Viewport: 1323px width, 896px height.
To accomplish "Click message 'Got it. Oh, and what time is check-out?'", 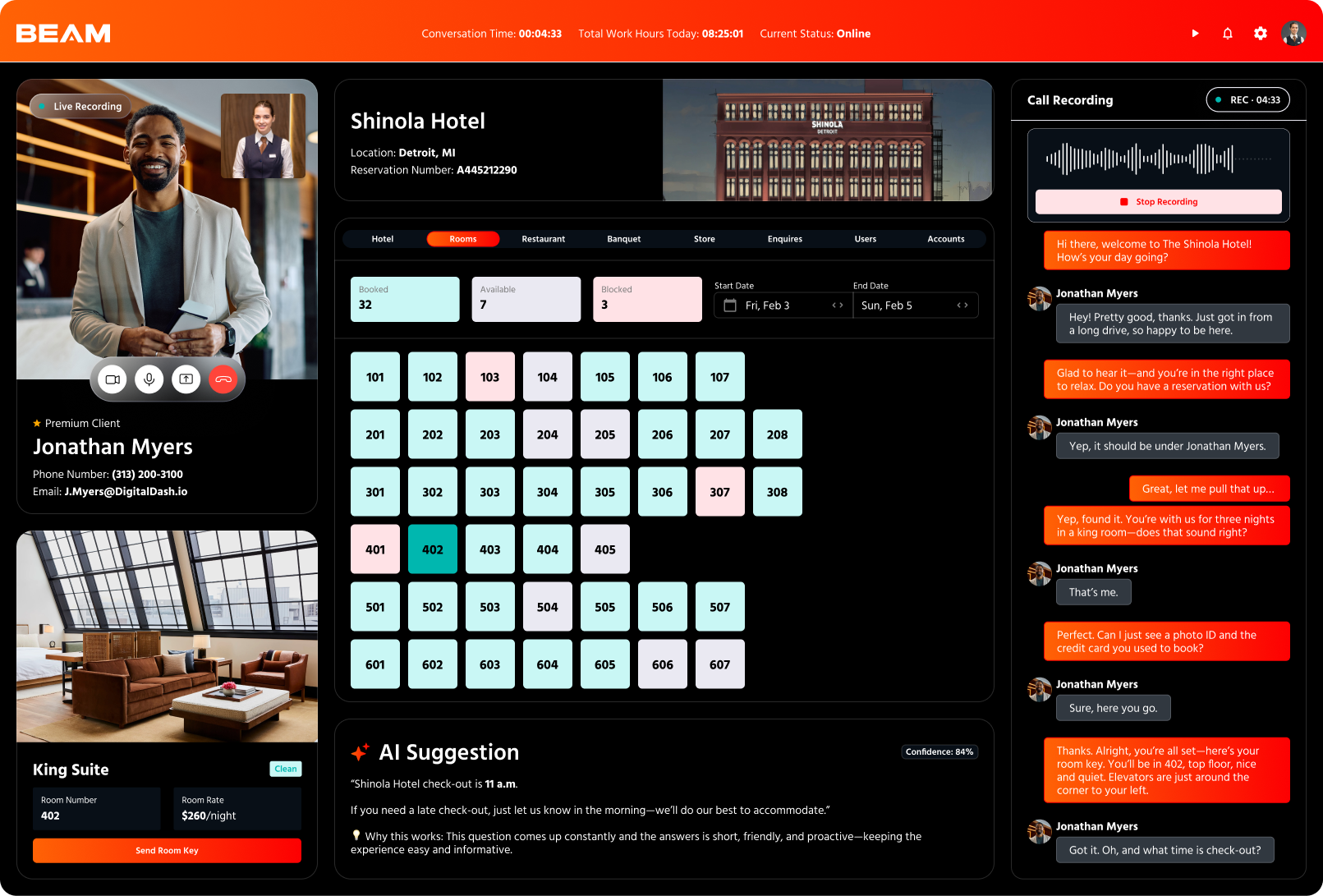I will 1165,850.
